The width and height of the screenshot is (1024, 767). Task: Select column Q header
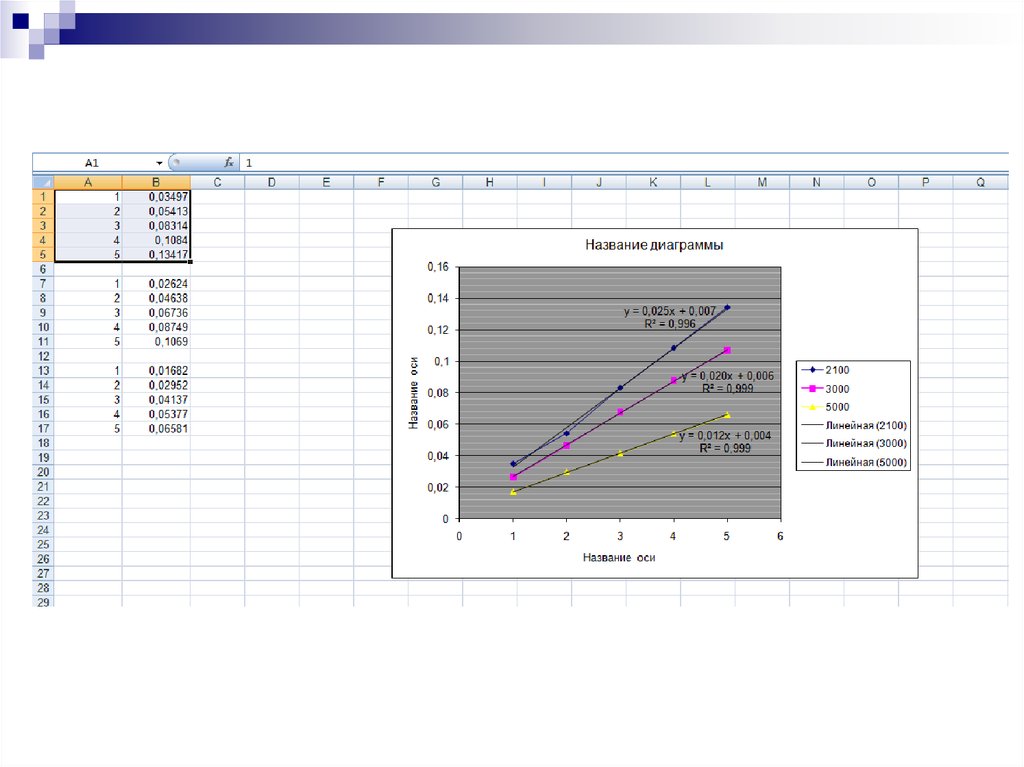980,182
